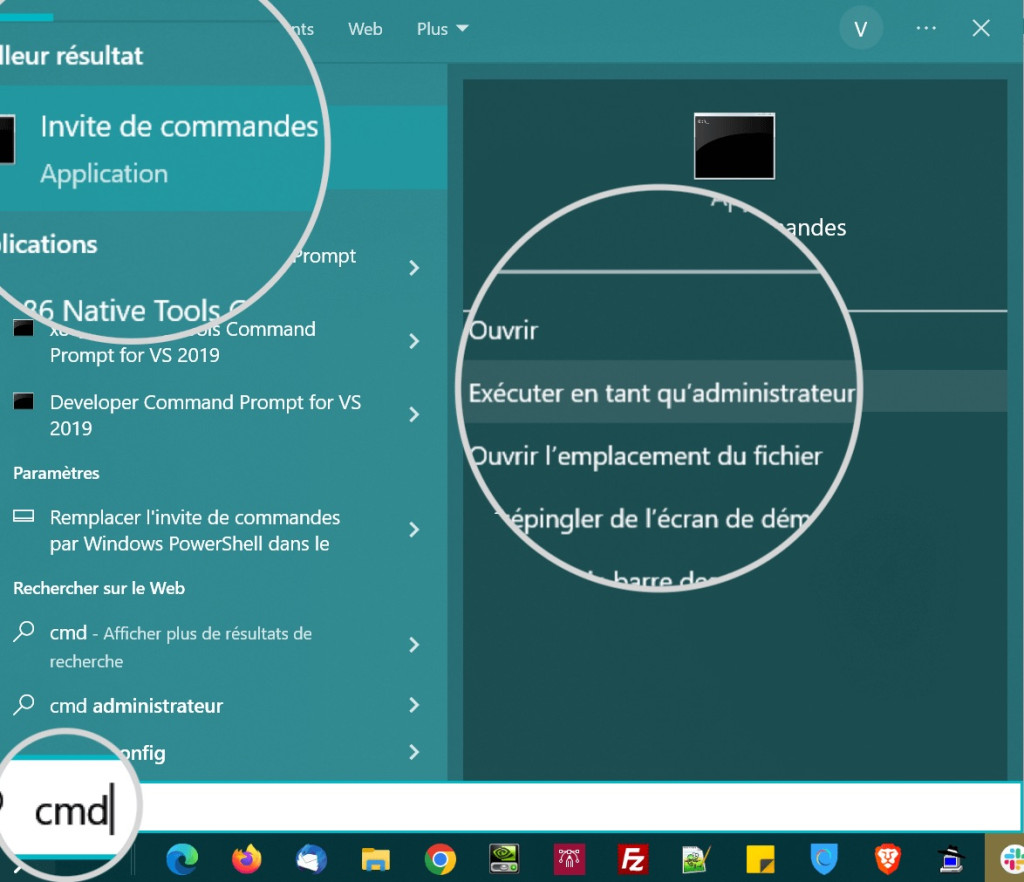Launch Brave browser from the taskbar
This screenshot has height=882, width=1024.
click(888, 859)
